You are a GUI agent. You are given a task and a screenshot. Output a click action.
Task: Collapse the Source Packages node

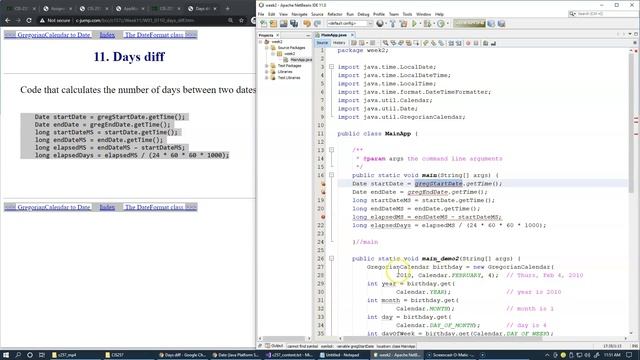tap(267, 48)
